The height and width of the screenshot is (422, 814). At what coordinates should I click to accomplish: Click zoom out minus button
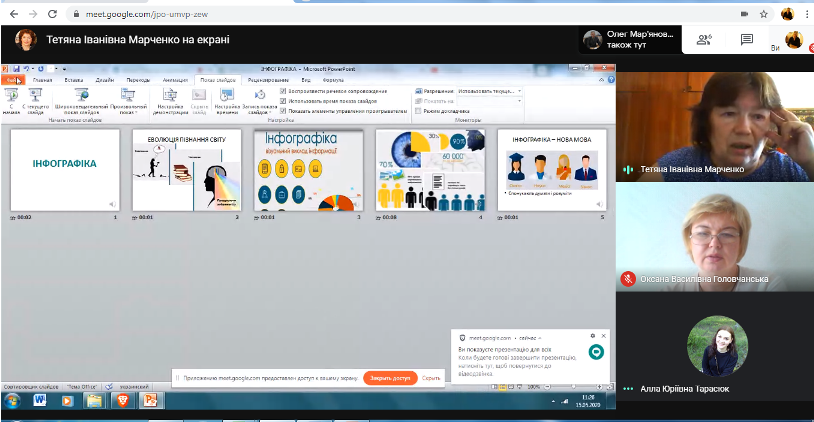coord(547,387)
